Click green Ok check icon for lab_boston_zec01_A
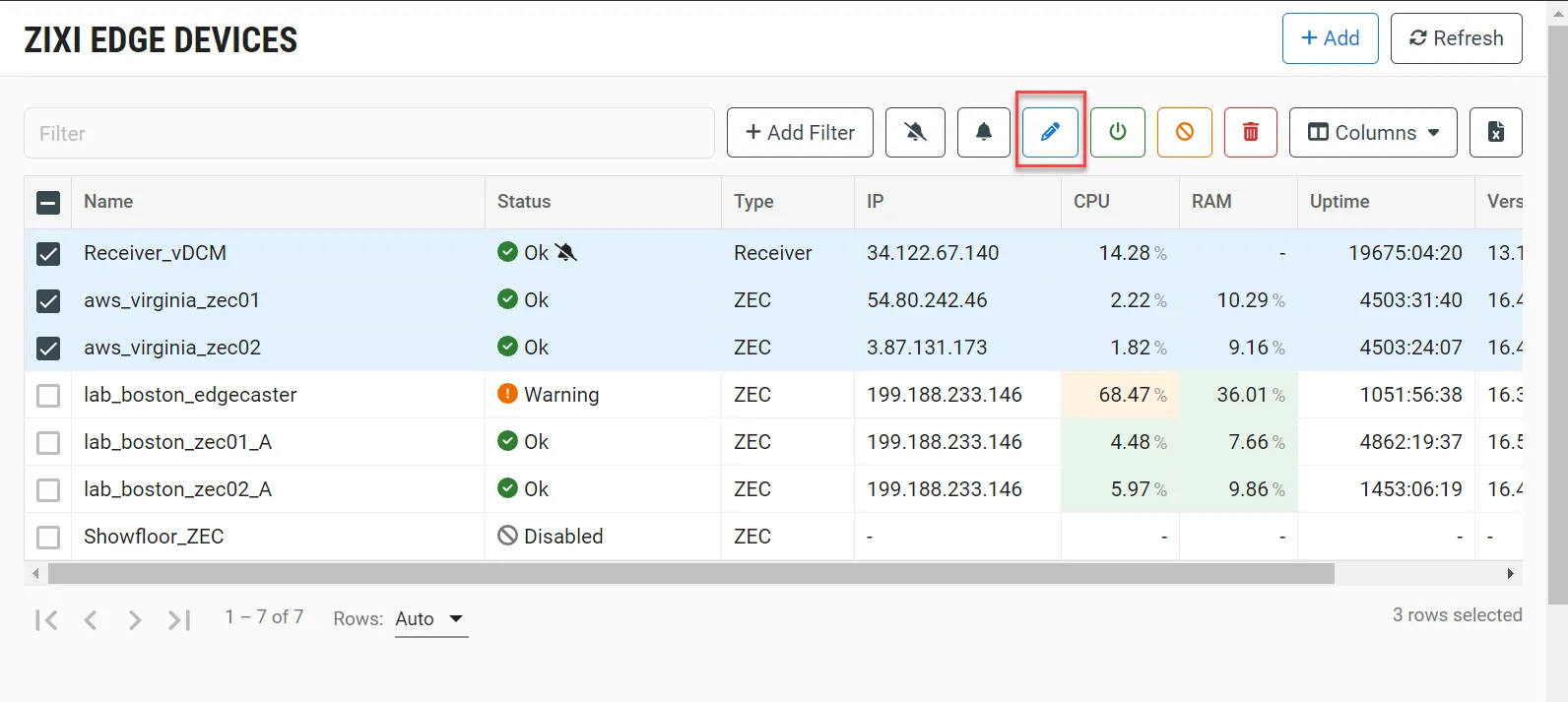The image size is (1568, 702). point(507,441)
